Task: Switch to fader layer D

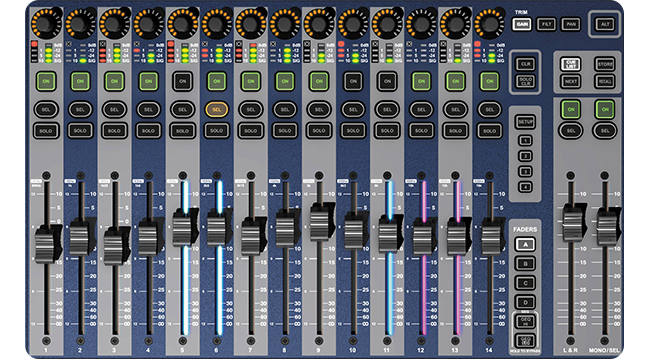Action: tap(525, 302)
